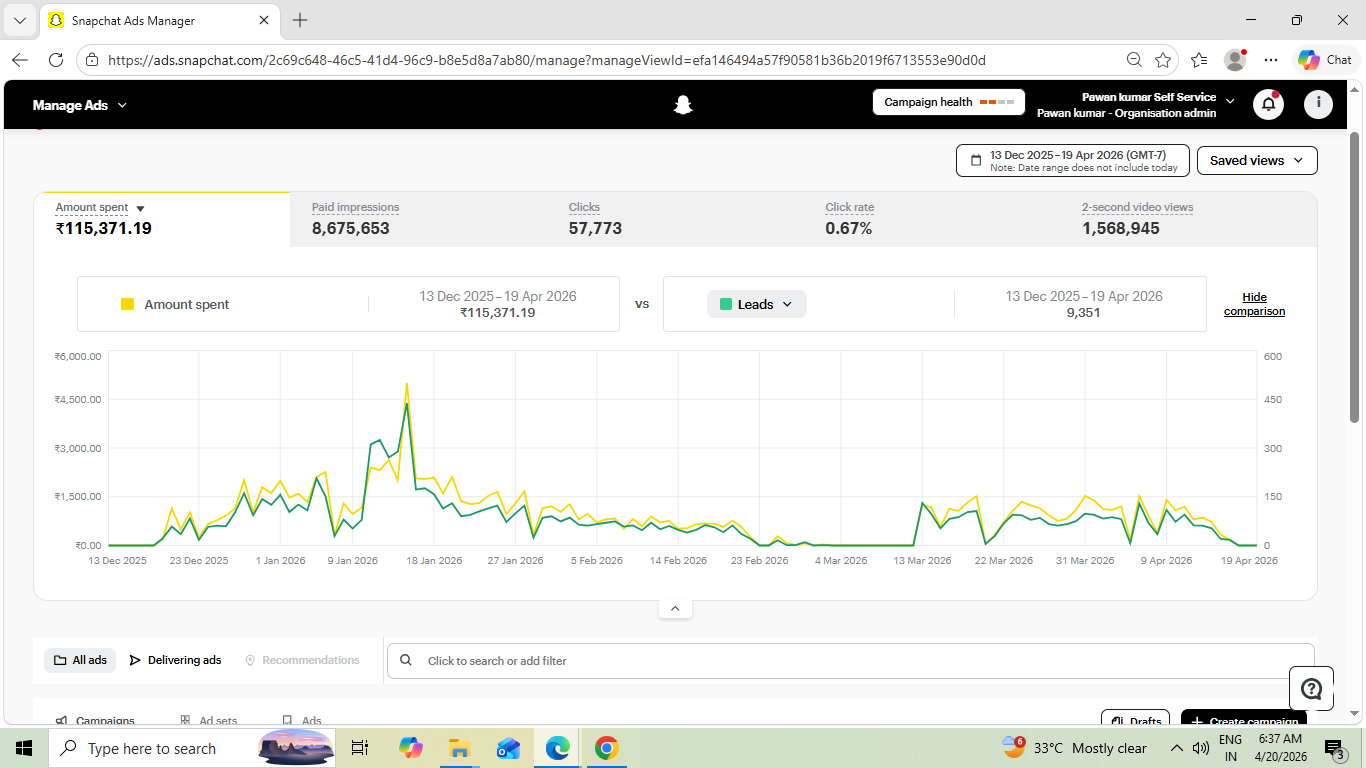Open the taskbar clock and date
Viewport: 1366px width, 768px height.
[1281, 748]
